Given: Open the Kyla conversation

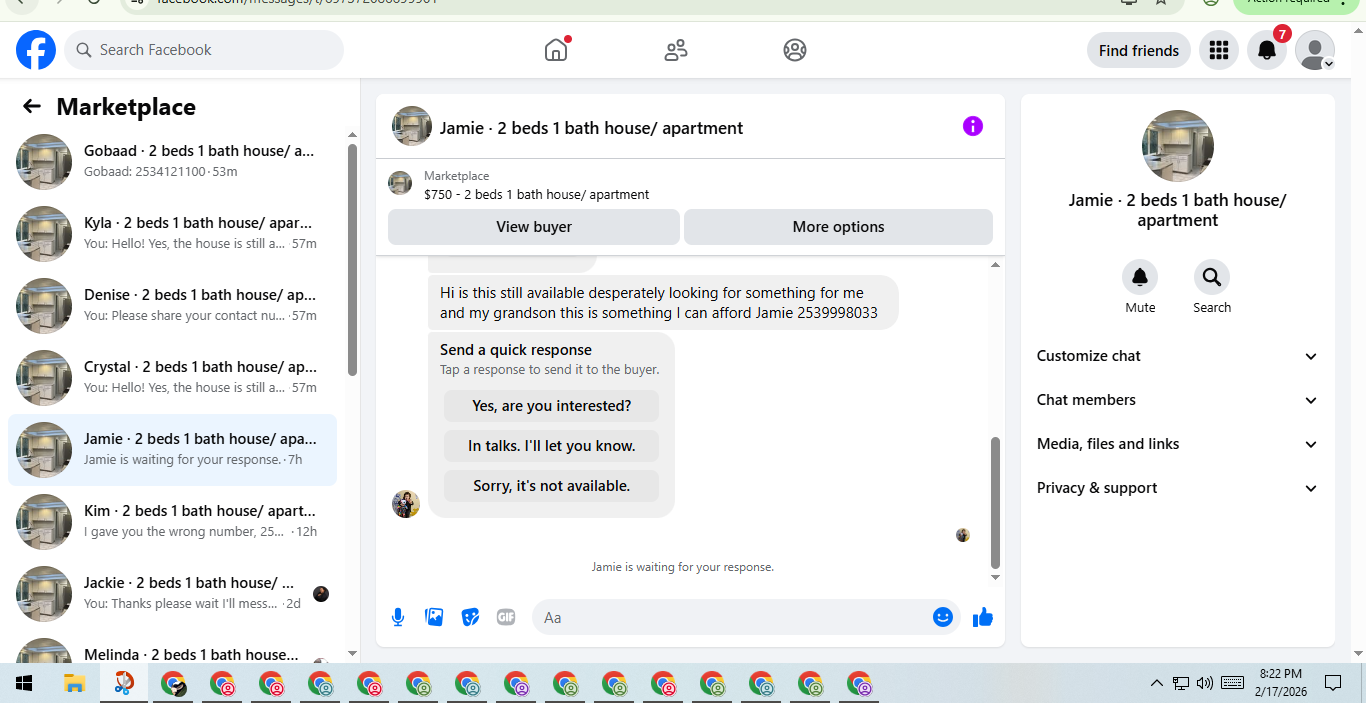Looking at the screenshot, I should coord(173,233).
